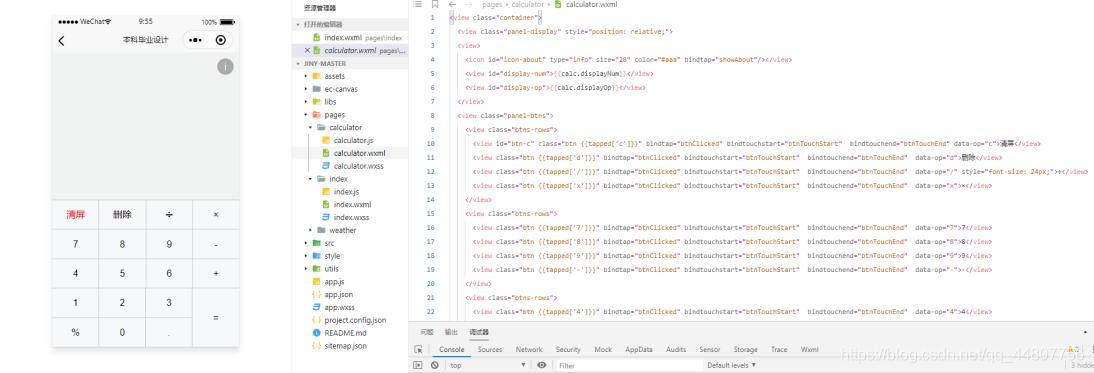
Task: Collapse the index folder
Action: [311, 178]
